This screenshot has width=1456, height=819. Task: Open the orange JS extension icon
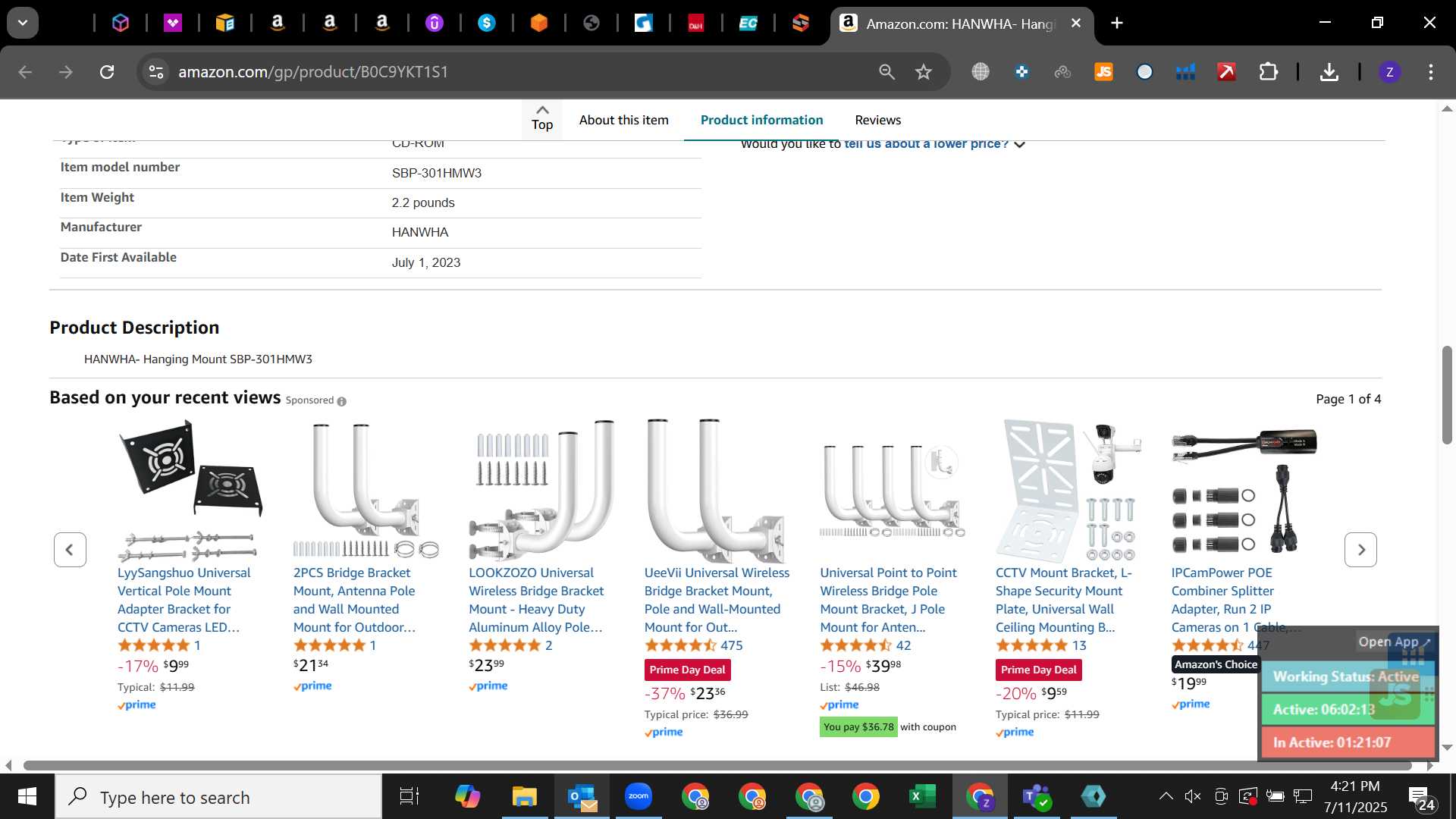[x=1103, y=72]
